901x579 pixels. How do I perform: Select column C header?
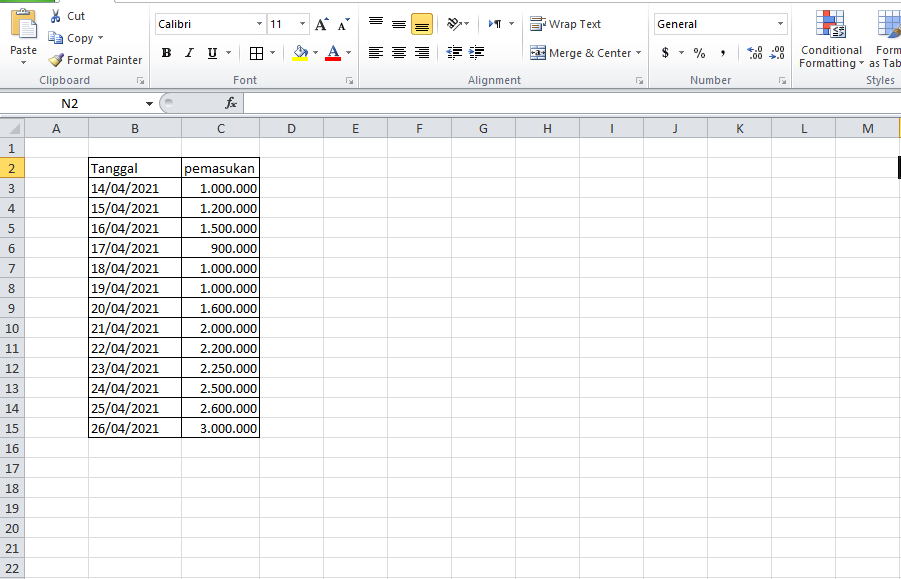pos(221,129)
